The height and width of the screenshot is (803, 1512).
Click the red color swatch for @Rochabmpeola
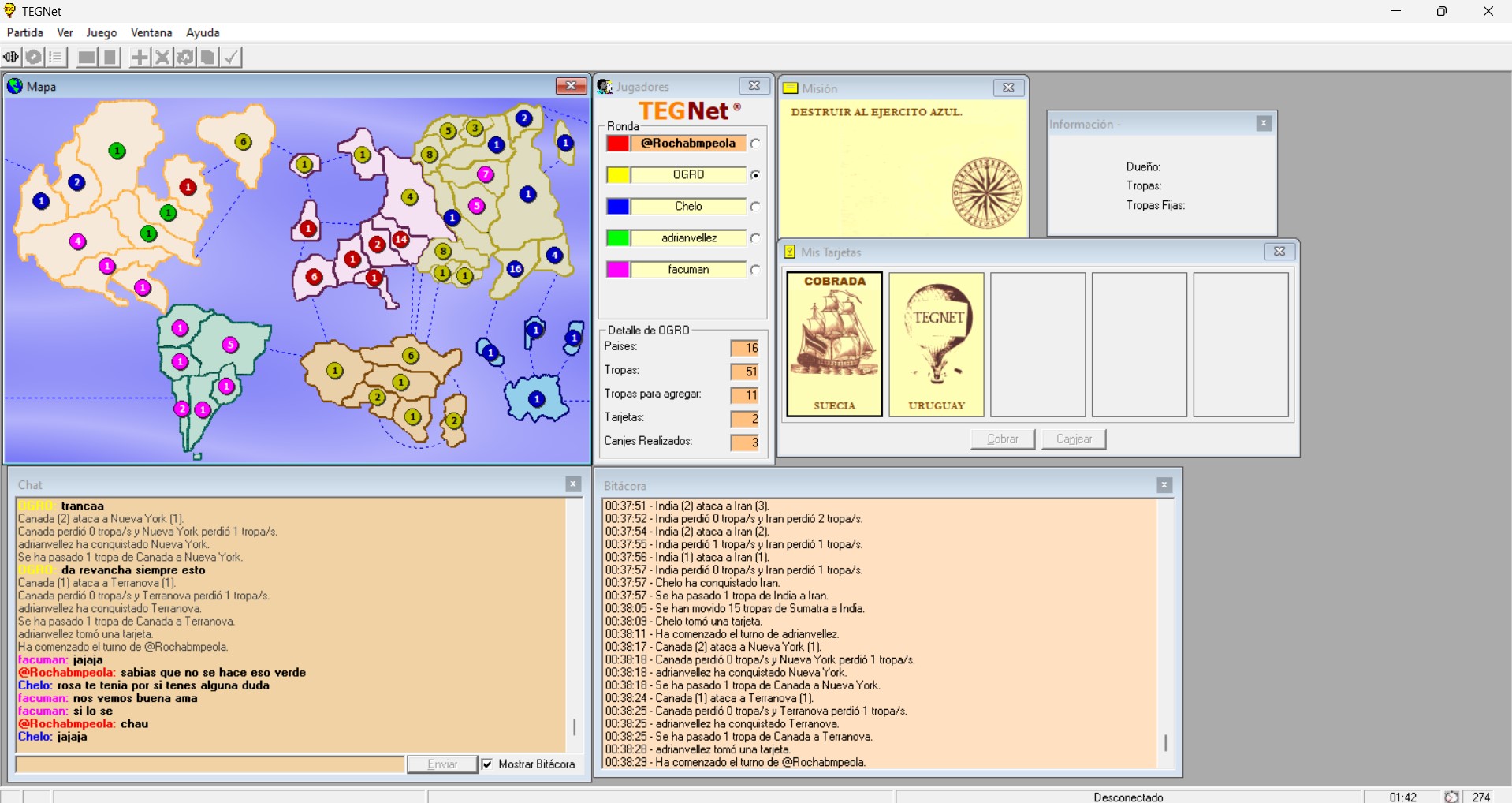[x=618, y=144]
